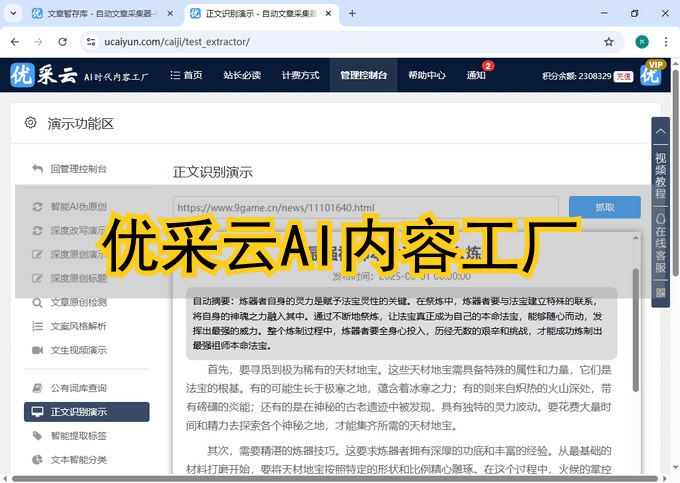Click the gear icon beside 演示功能区
680x483 pixels.
click(31, 123)
